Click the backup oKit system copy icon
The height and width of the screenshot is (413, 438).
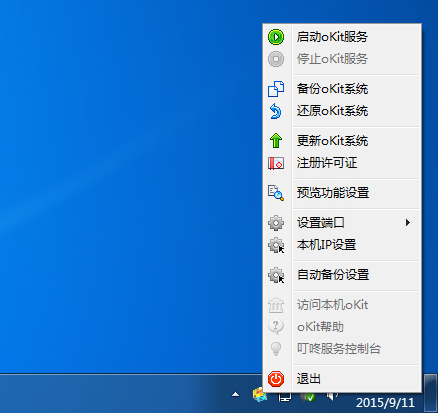click(x=276, y=89)
